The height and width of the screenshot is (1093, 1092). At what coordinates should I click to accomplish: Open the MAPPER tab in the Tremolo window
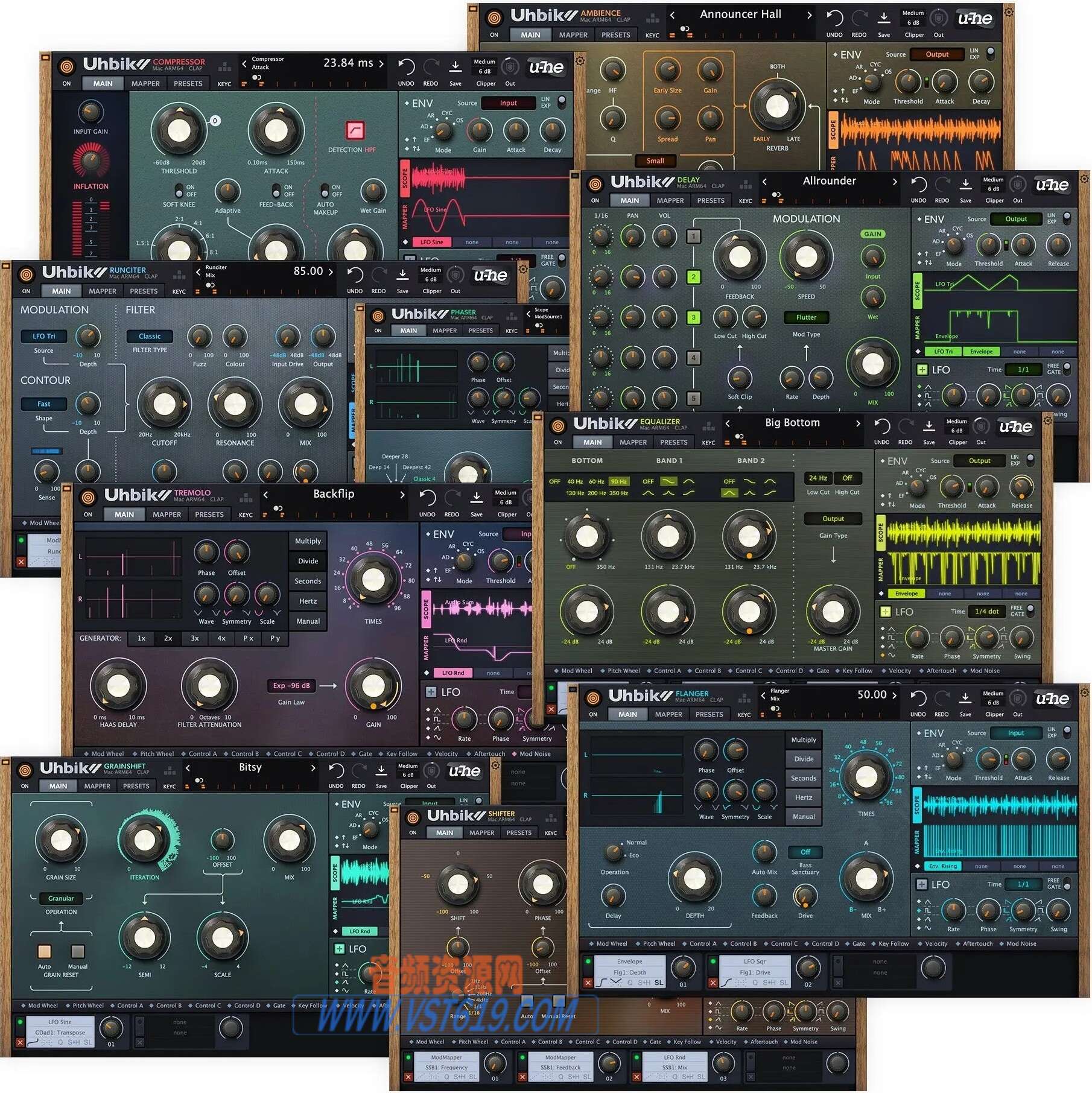(167, 514)
